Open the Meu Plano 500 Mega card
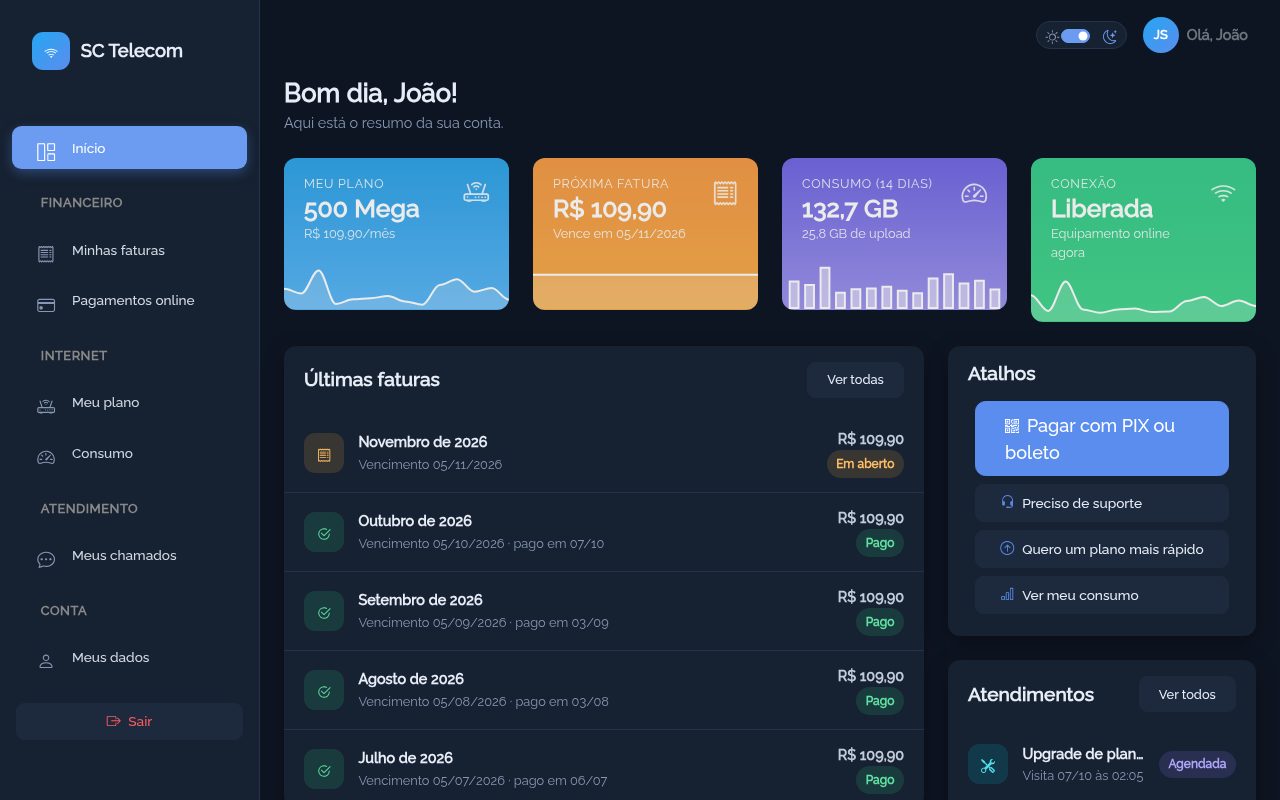This screenshot has width=1280, height=800. pos(396,234)
